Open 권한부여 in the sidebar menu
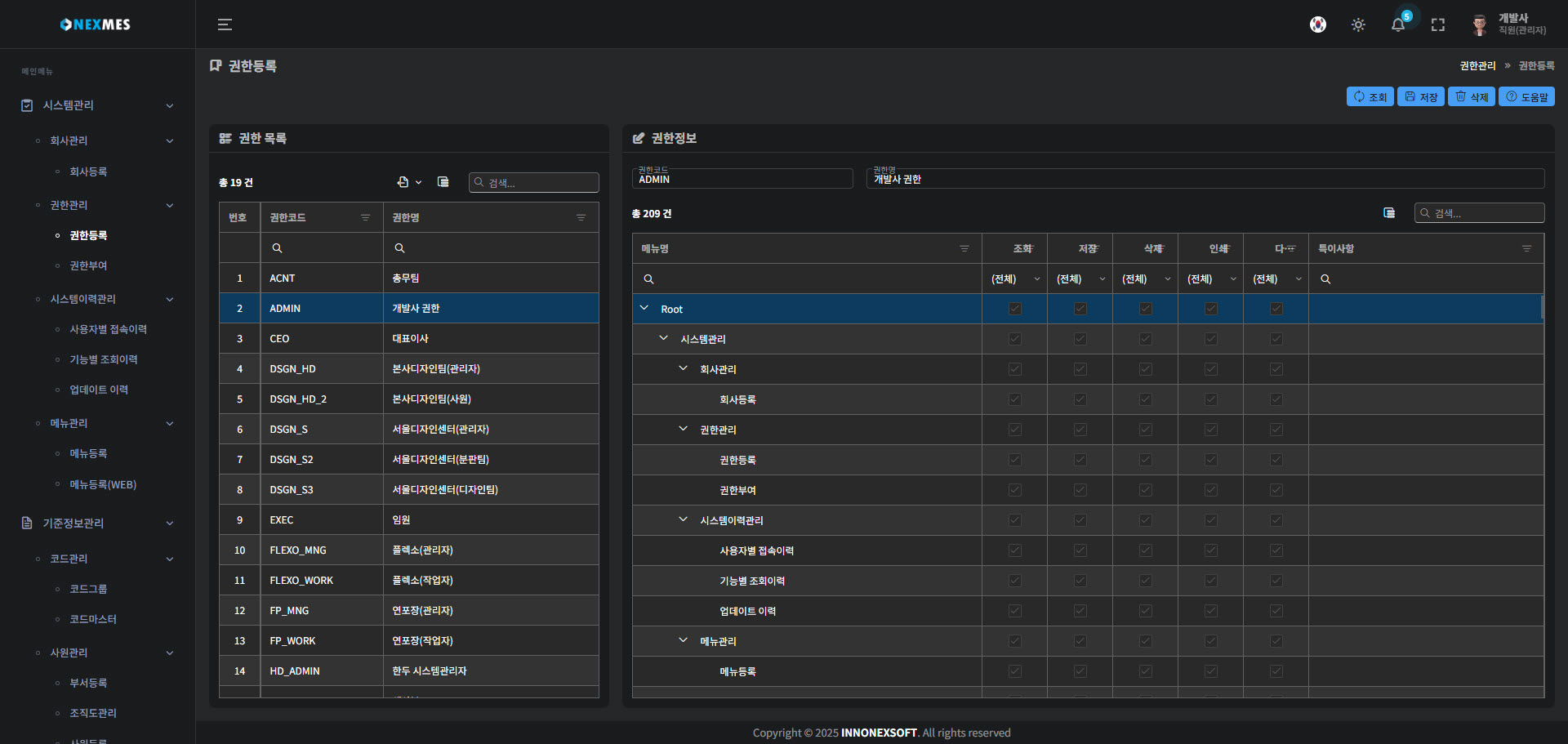 (88, 265)
